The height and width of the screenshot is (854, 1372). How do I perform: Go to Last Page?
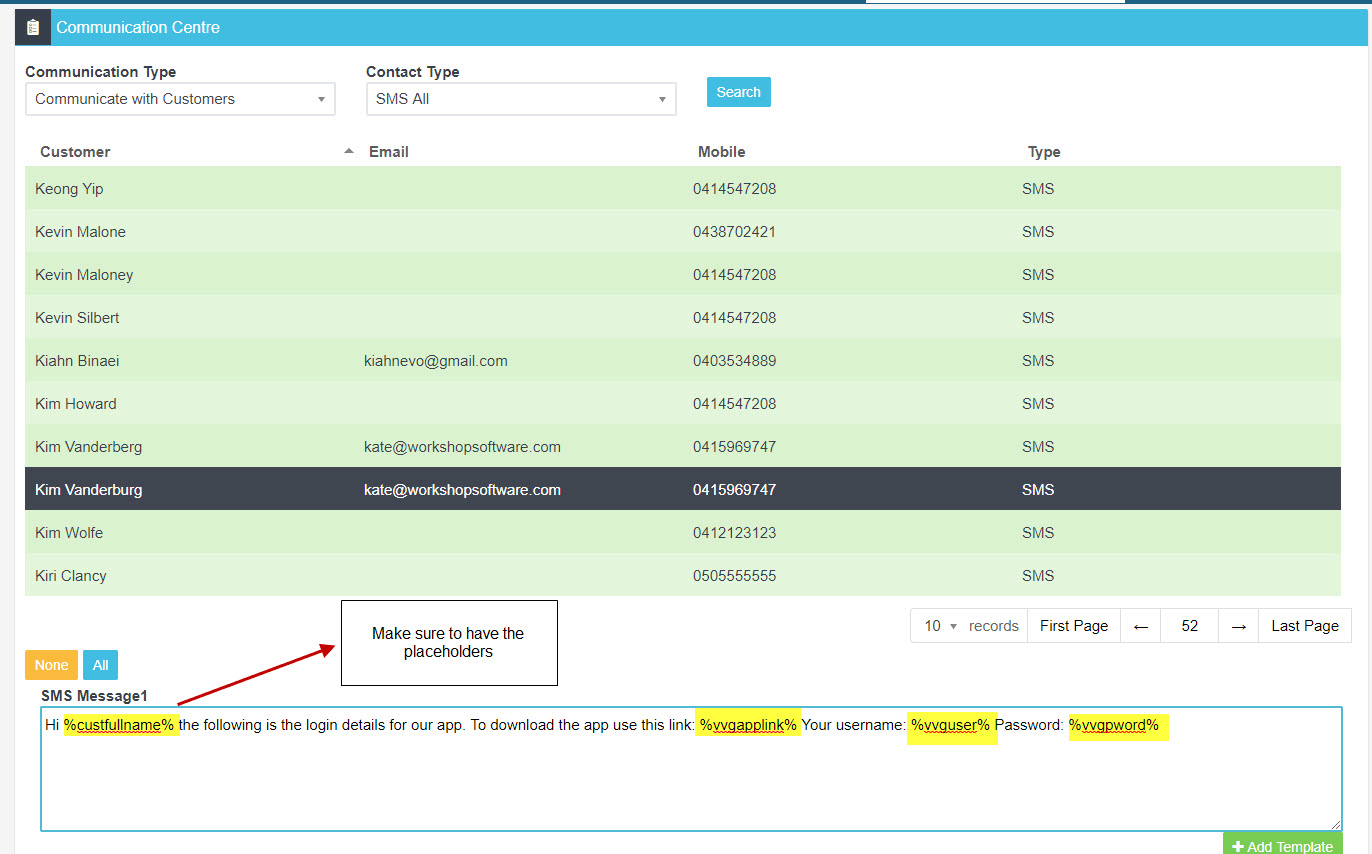tap(1305, 626)
